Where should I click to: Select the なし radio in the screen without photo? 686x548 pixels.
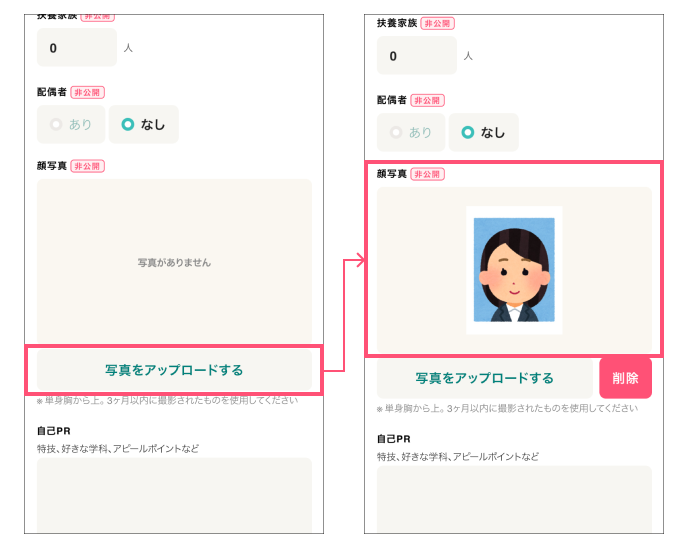[143, 125]
